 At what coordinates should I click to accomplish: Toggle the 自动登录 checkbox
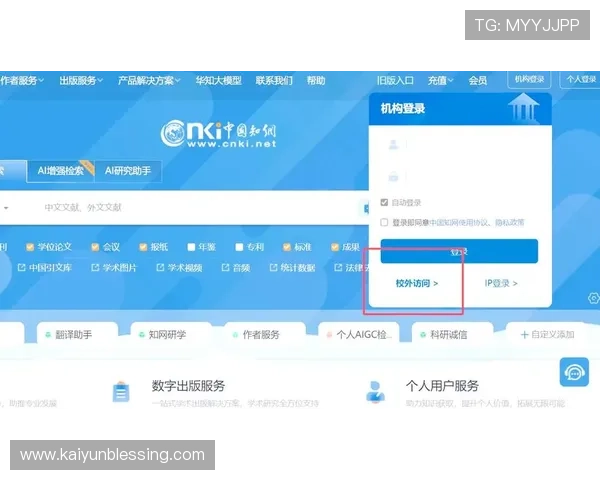pyautogui.click(x=384, y=202)
